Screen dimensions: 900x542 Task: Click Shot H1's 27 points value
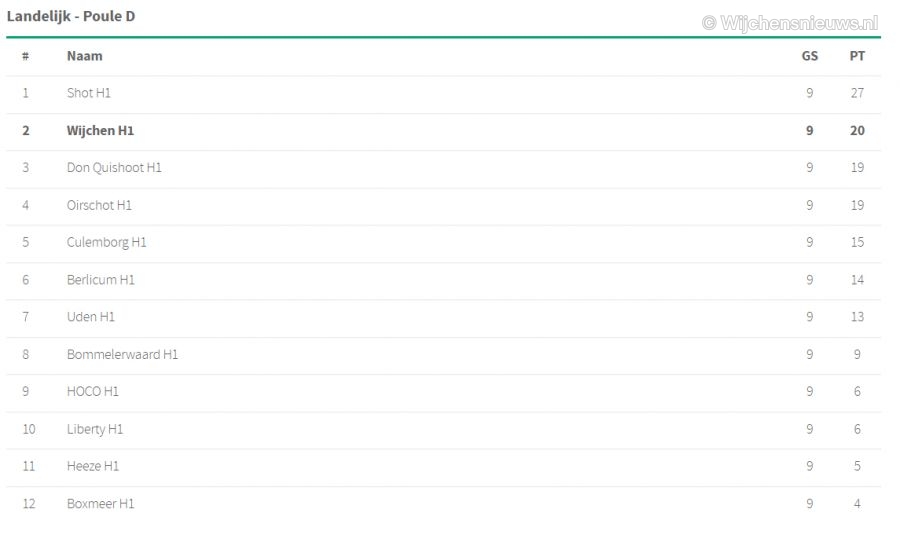(x=857, y=93)
